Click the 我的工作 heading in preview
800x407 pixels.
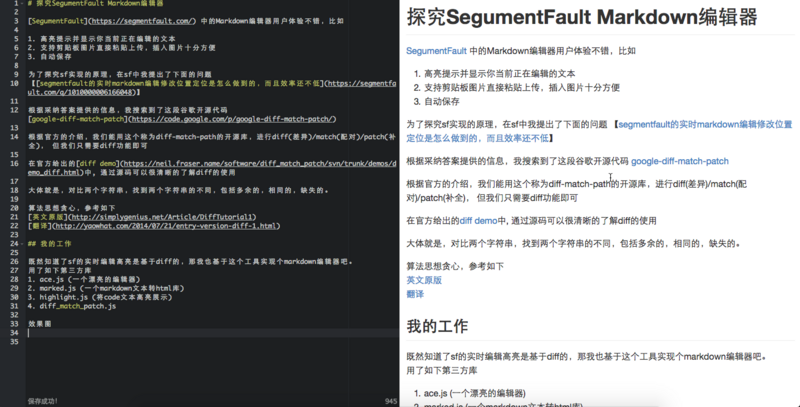pos(437,326)
